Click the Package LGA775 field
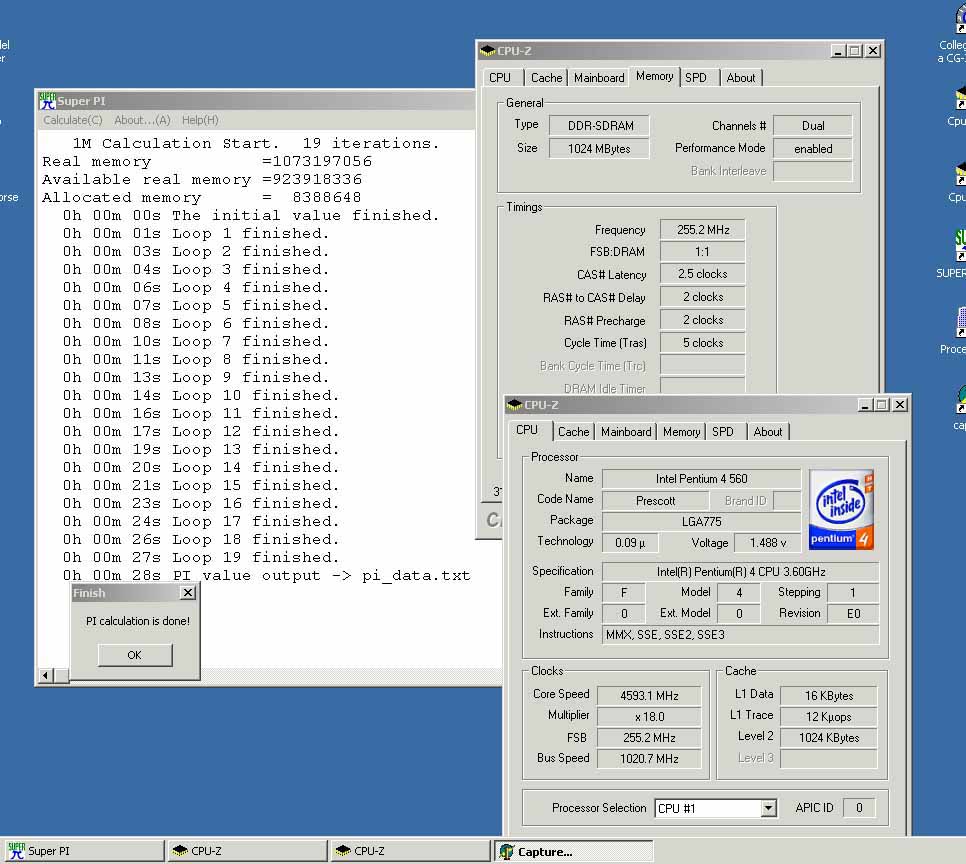This screenshot has width=966, height=864. point(702,521)
